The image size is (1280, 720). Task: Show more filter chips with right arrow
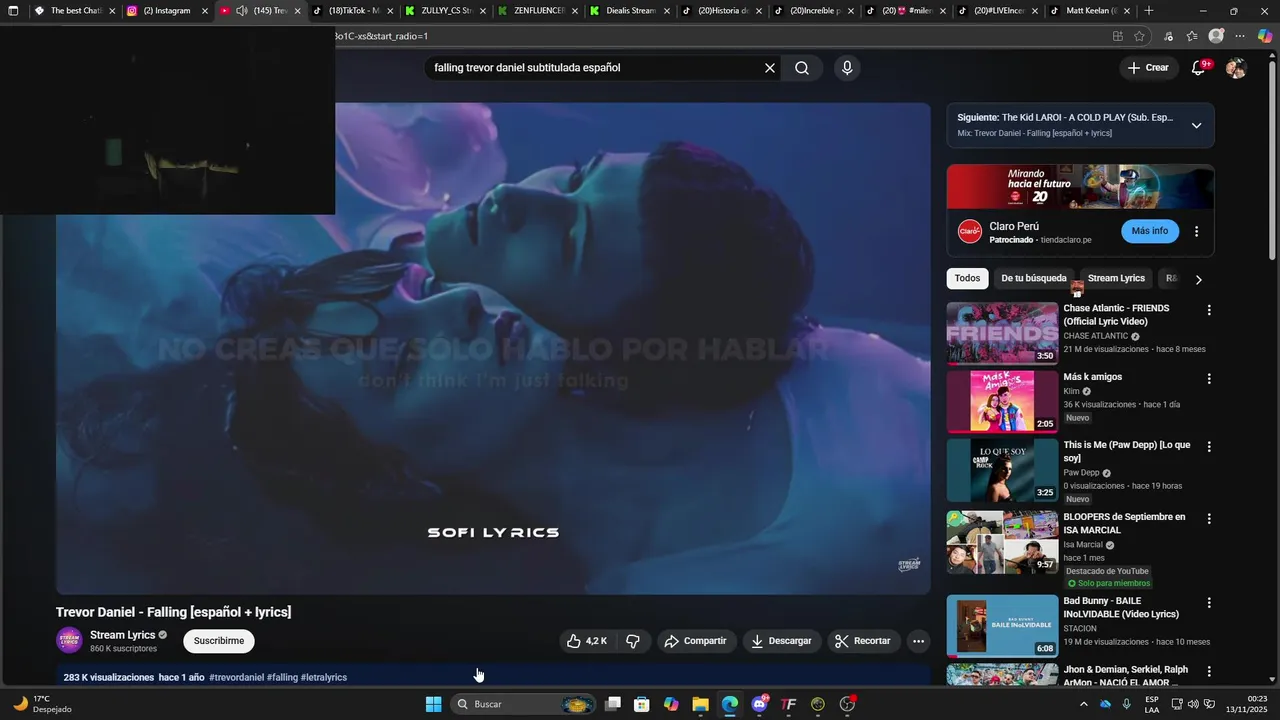1198,279
